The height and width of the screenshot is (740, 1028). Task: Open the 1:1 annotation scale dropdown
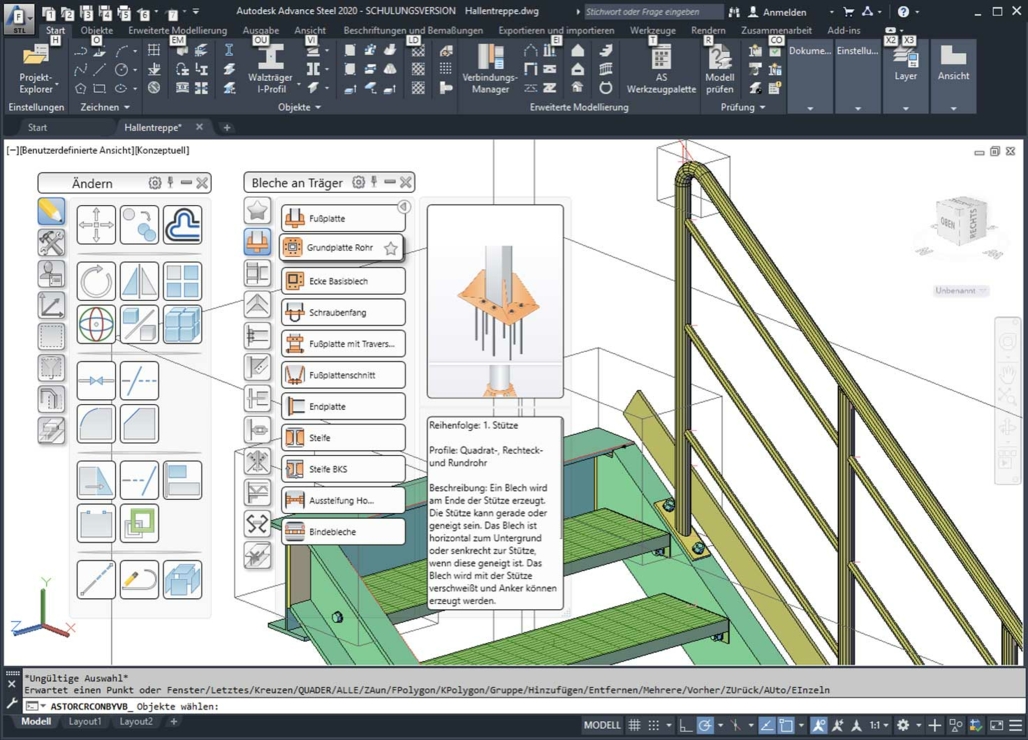[x=876, y=725]
